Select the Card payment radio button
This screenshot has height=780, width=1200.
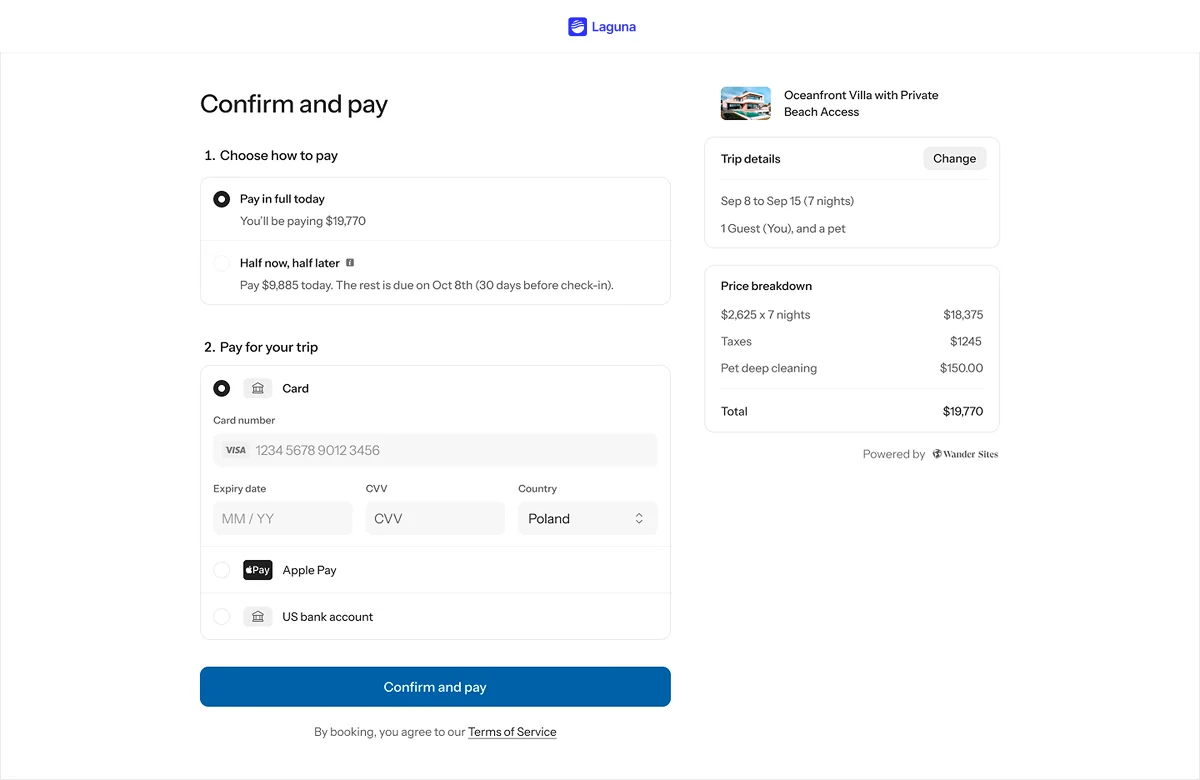pos(222,388)
